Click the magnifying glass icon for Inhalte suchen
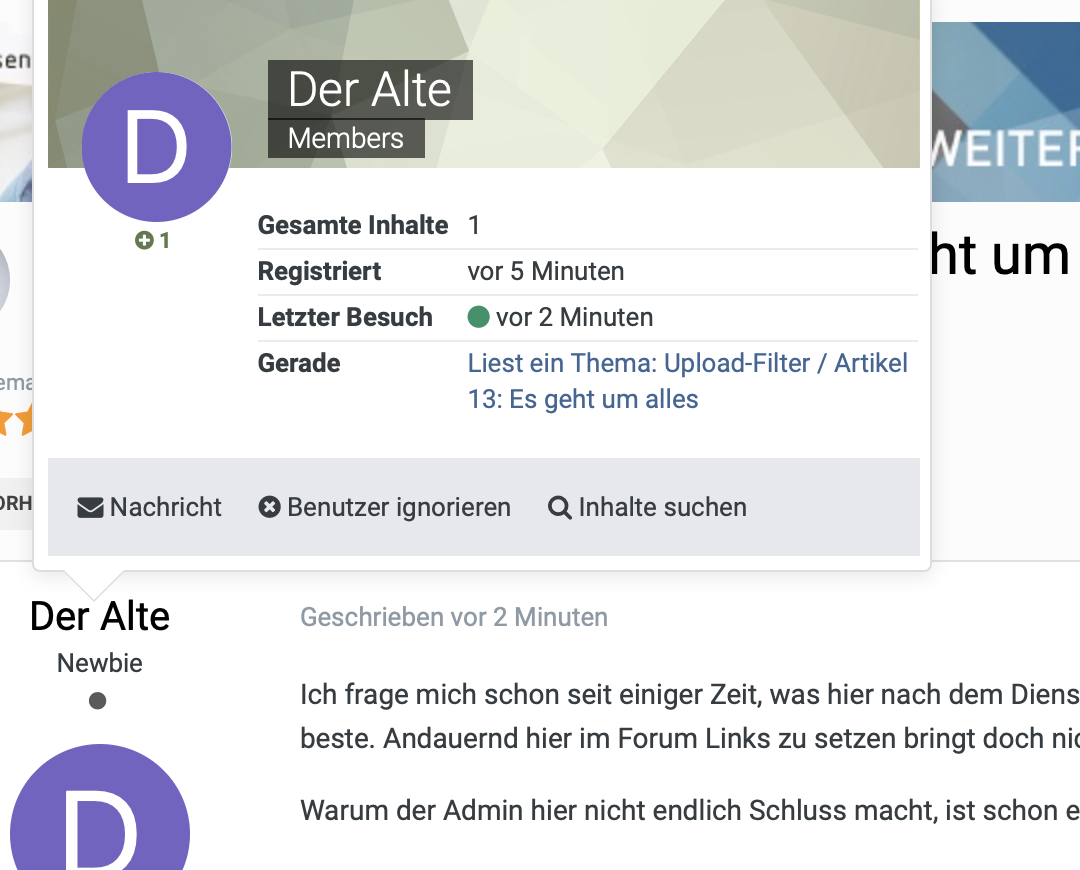 point(560,508)
